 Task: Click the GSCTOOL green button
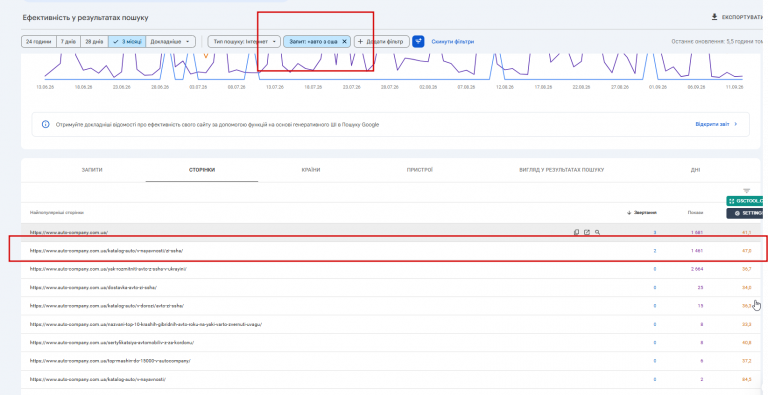pyautogui.click(x=744, y=201)
